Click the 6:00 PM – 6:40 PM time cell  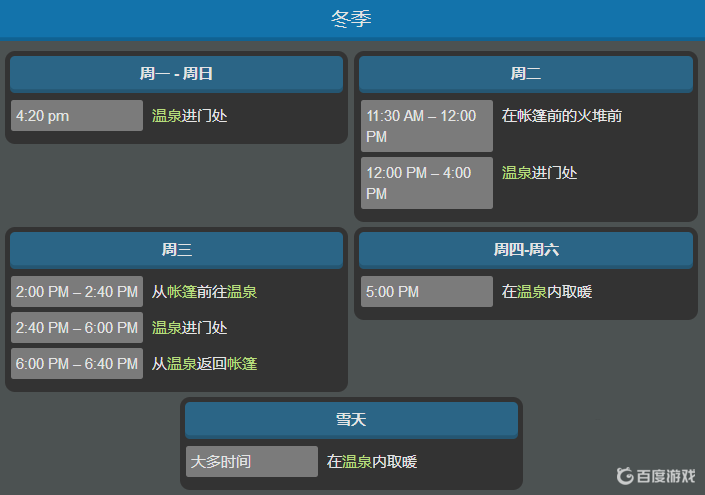click(x=77, y=363)
